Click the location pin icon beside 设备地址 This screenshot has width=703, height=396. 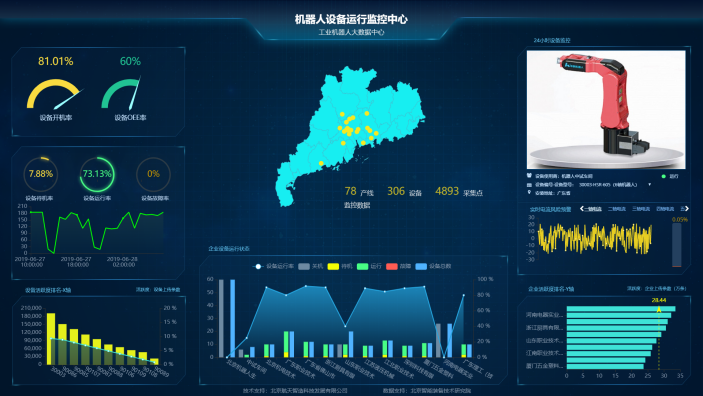point(529,192)
